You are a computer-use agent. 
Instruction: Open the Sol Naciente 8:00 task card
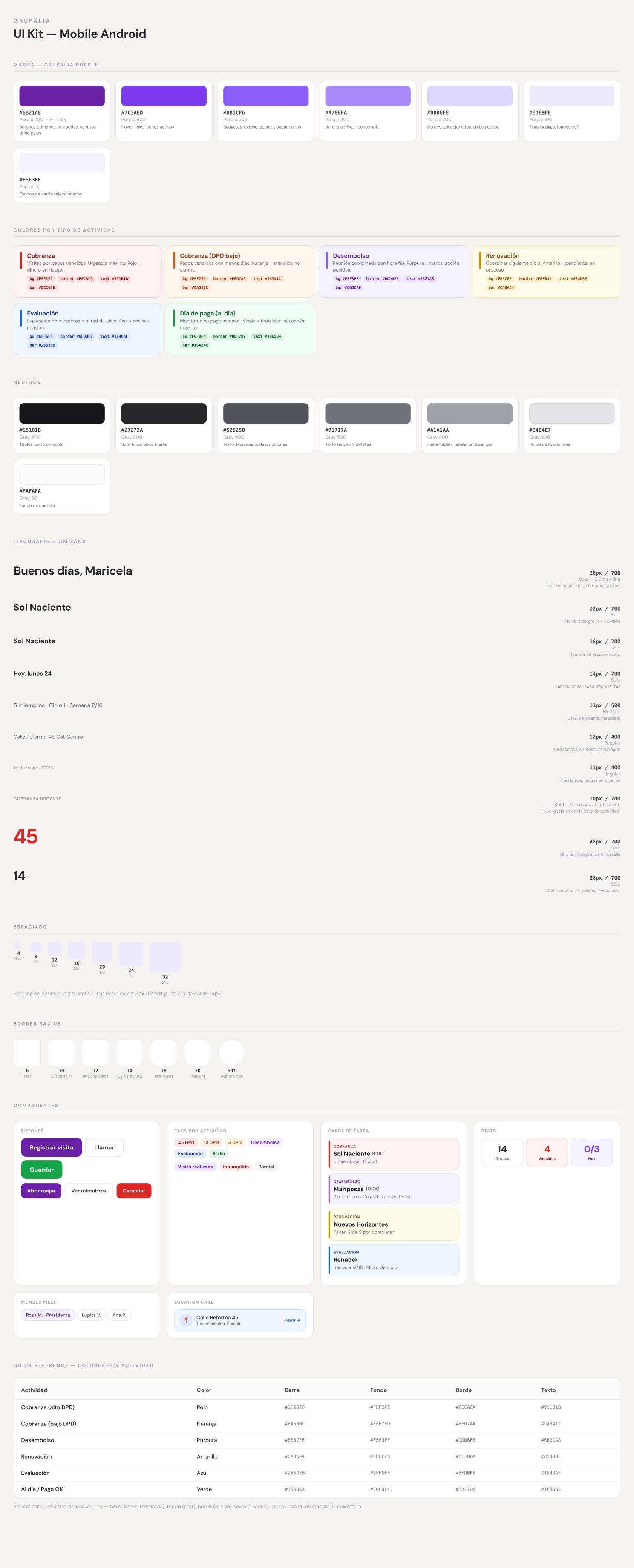[393, 1154]
